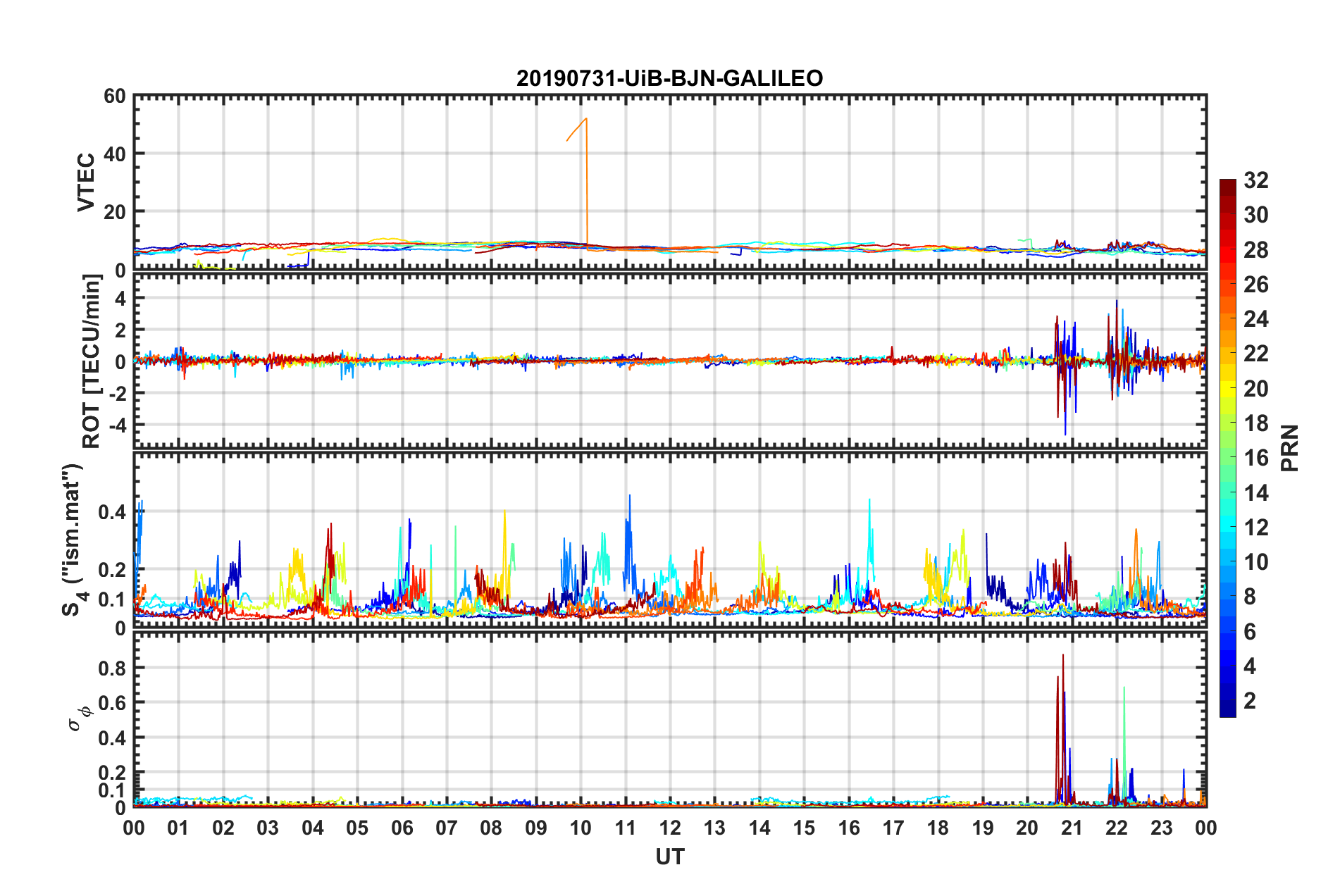Click the "60" tick on the VTEC axis
The width and height of the screenshot is (1340, 896).
tap(115, 97)
